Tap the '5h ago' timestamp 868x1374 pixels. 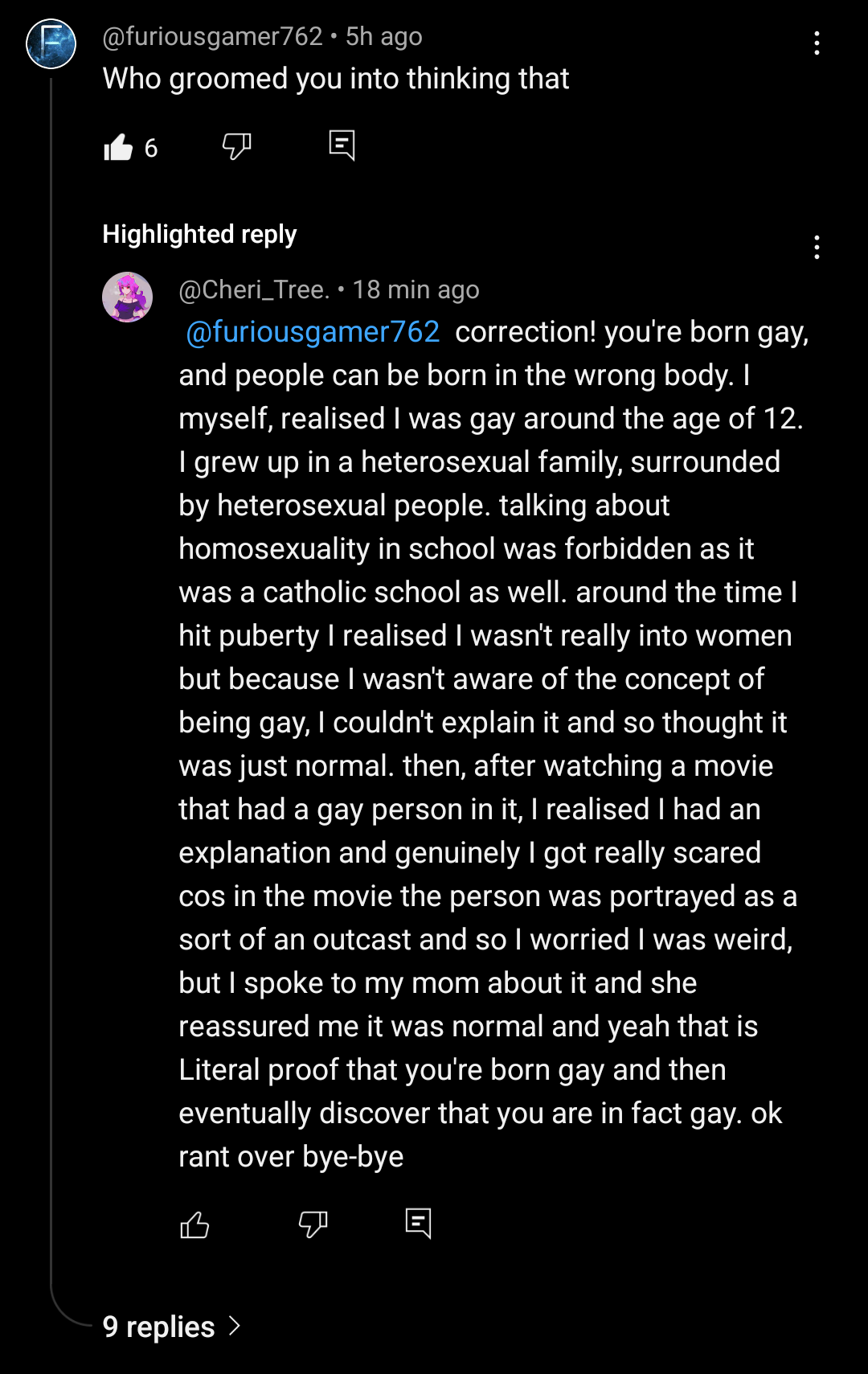[383, 36]
